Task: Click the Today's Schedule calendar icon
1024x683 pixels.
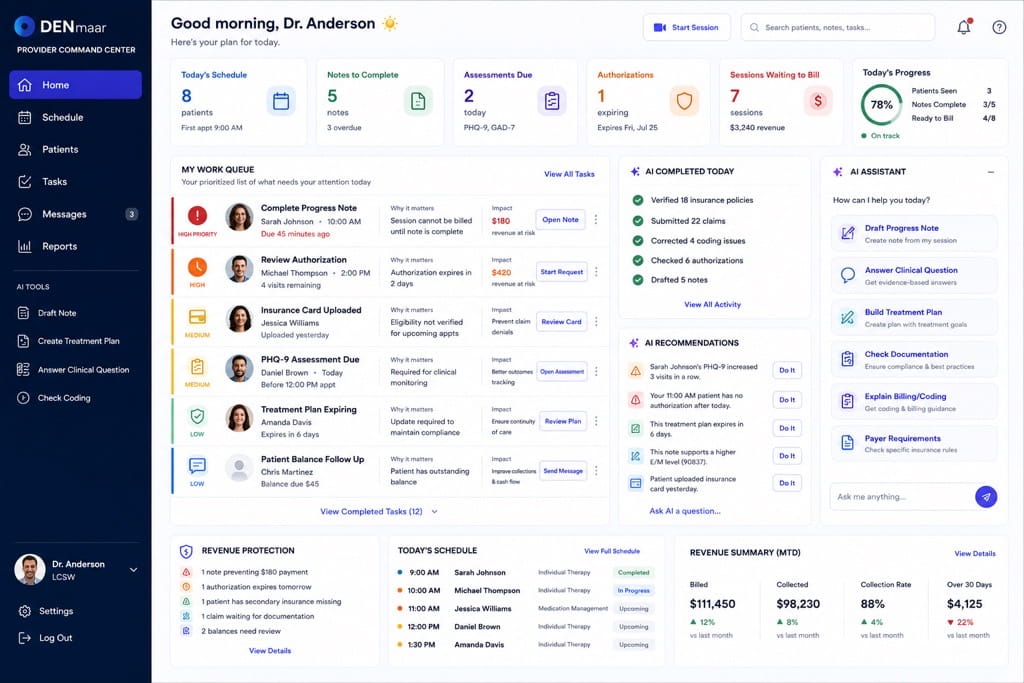Action: 281,101
